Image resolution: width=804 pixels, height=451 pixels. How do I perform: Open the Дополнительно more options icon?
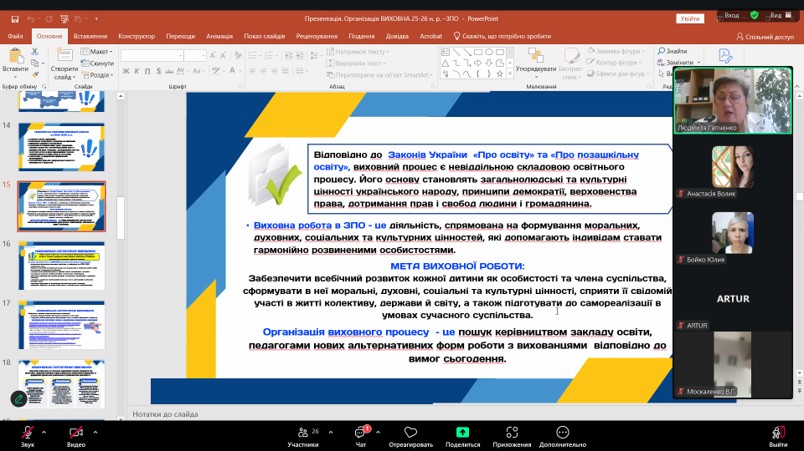[562, 432]
